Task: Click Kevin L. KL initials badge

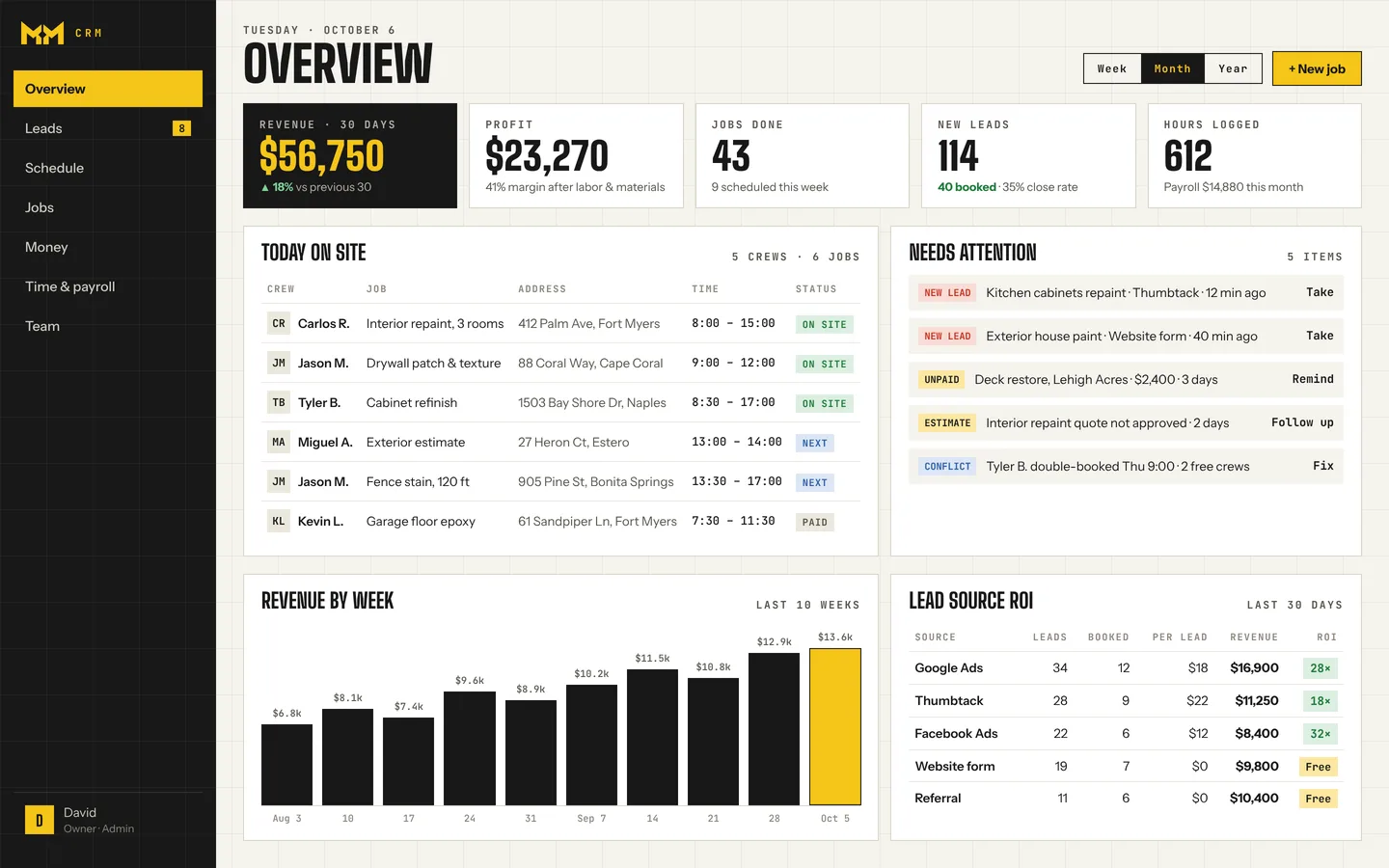Action: click(279, 522)
